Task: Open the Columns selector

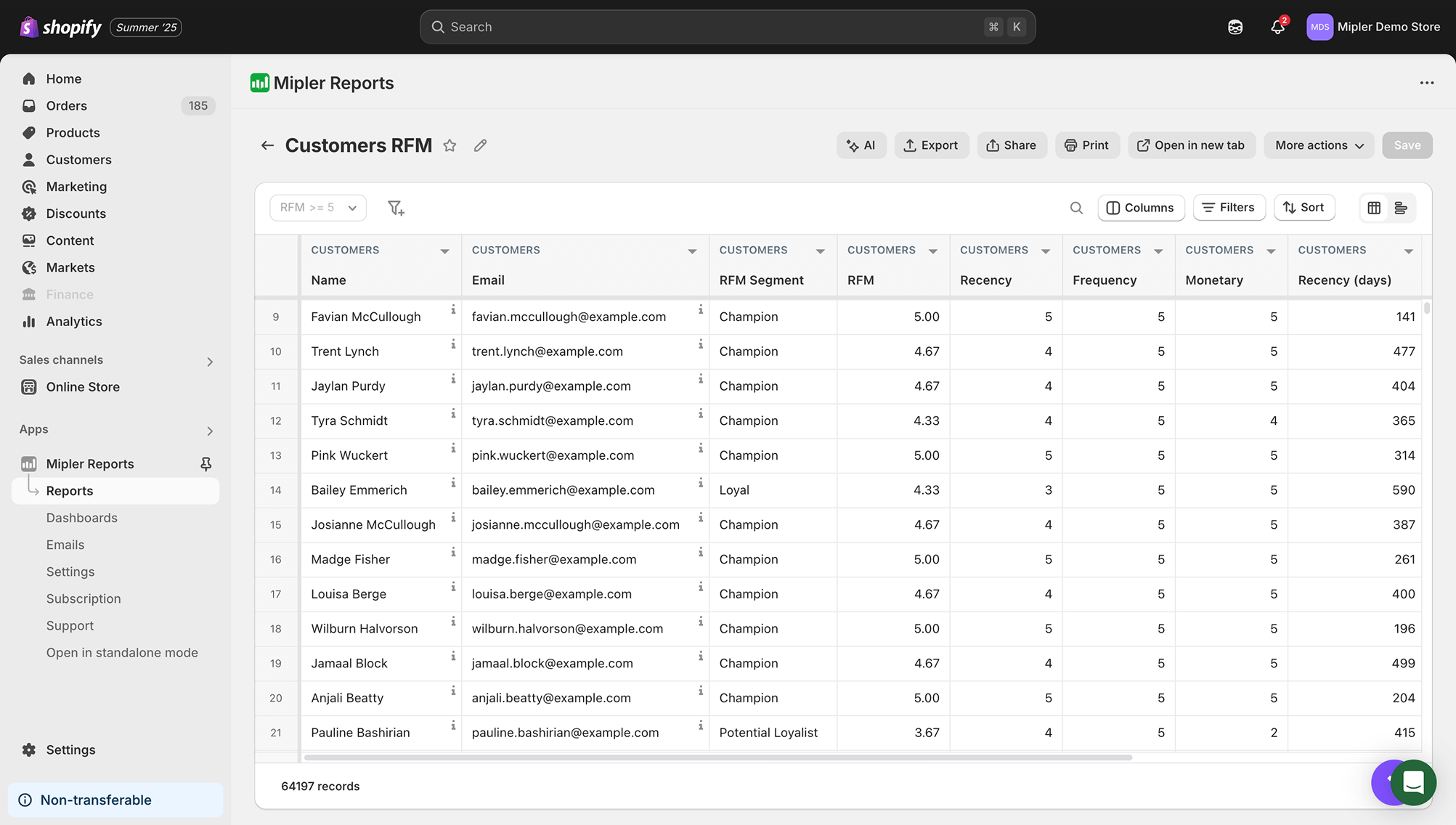Action: pyautogui.click(x=1140, y=208)
